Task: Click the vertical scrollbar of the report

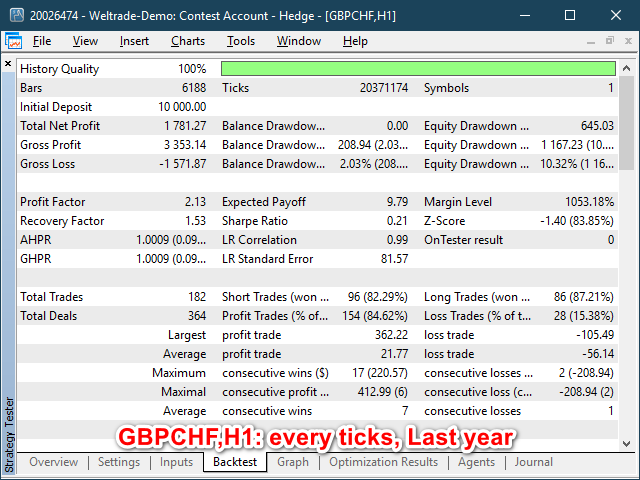Action: point(627,250)
